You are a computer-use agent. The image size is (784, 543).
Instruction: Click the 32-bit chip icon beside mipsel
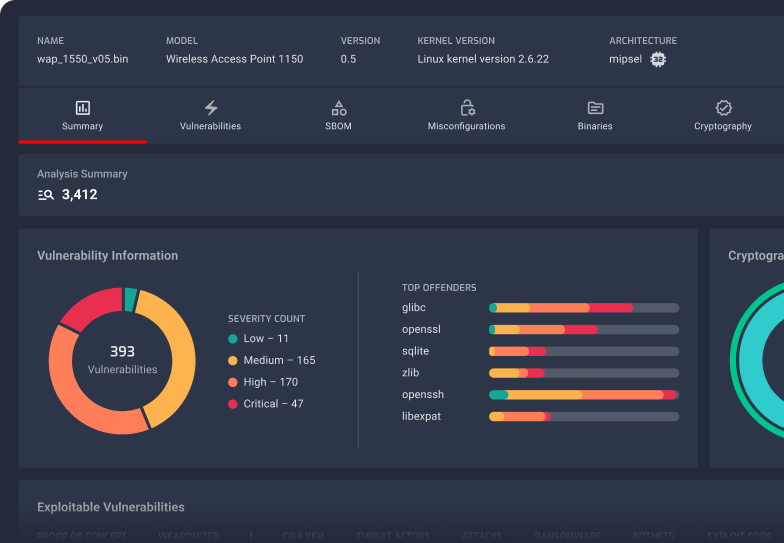[x=658, y=60]
